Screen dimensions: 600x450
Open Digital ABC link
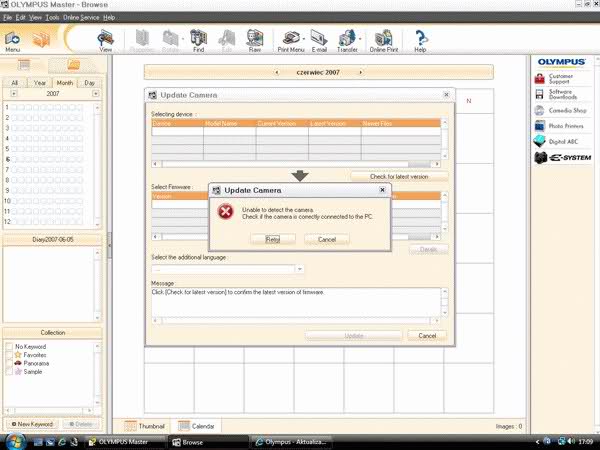coord(556,142)
